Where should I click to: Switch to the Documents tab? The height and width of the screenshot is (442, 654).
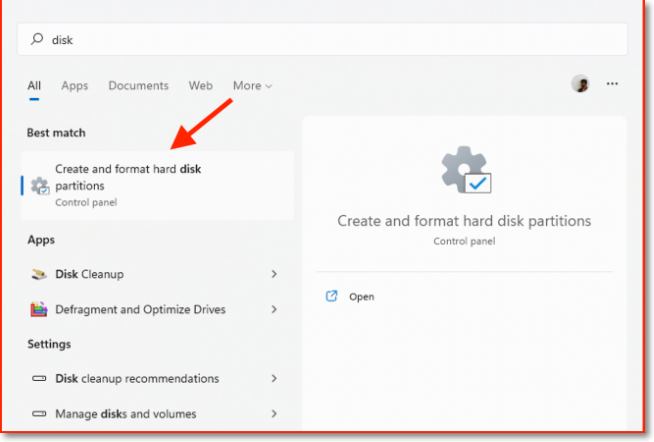pos(138,86)
